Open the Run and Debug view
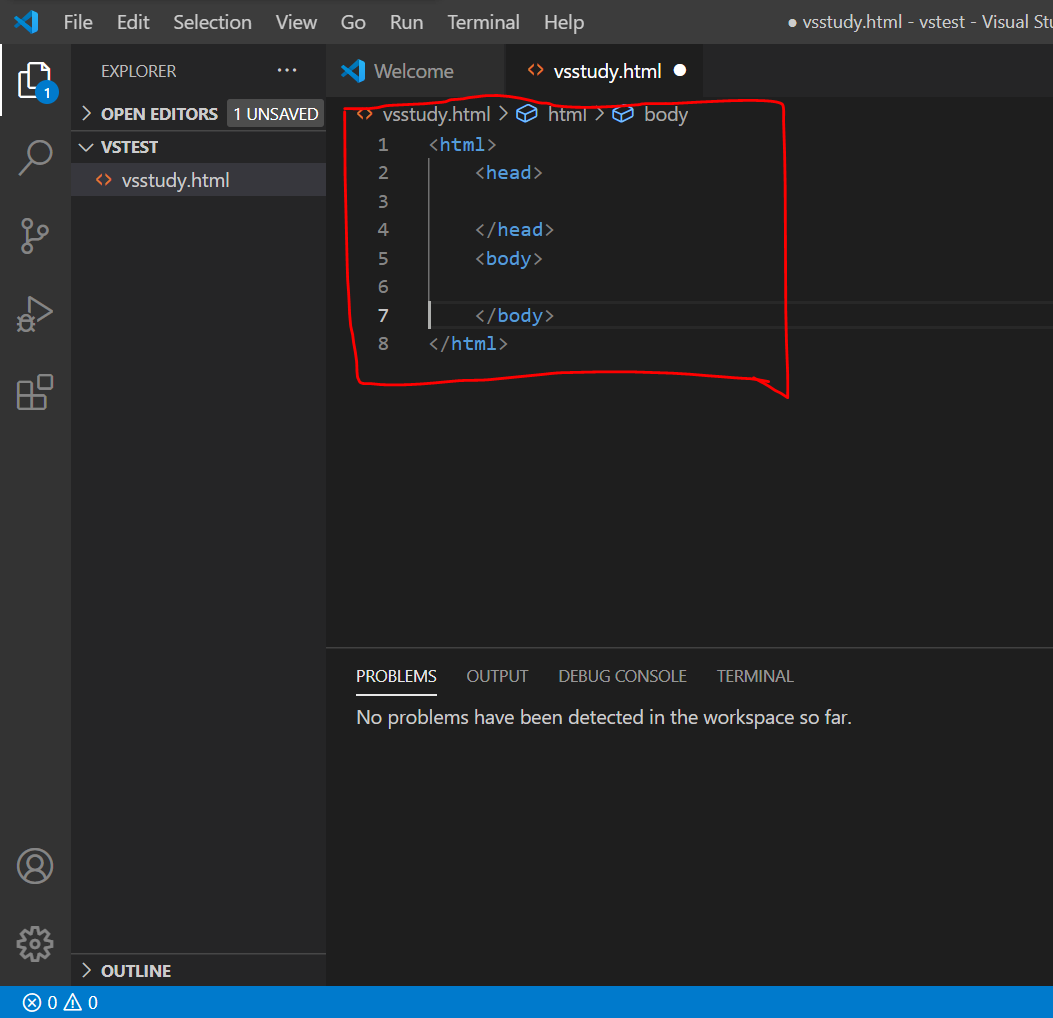Viewport: 1053px width, 1018px height. [x=35, y=314]
